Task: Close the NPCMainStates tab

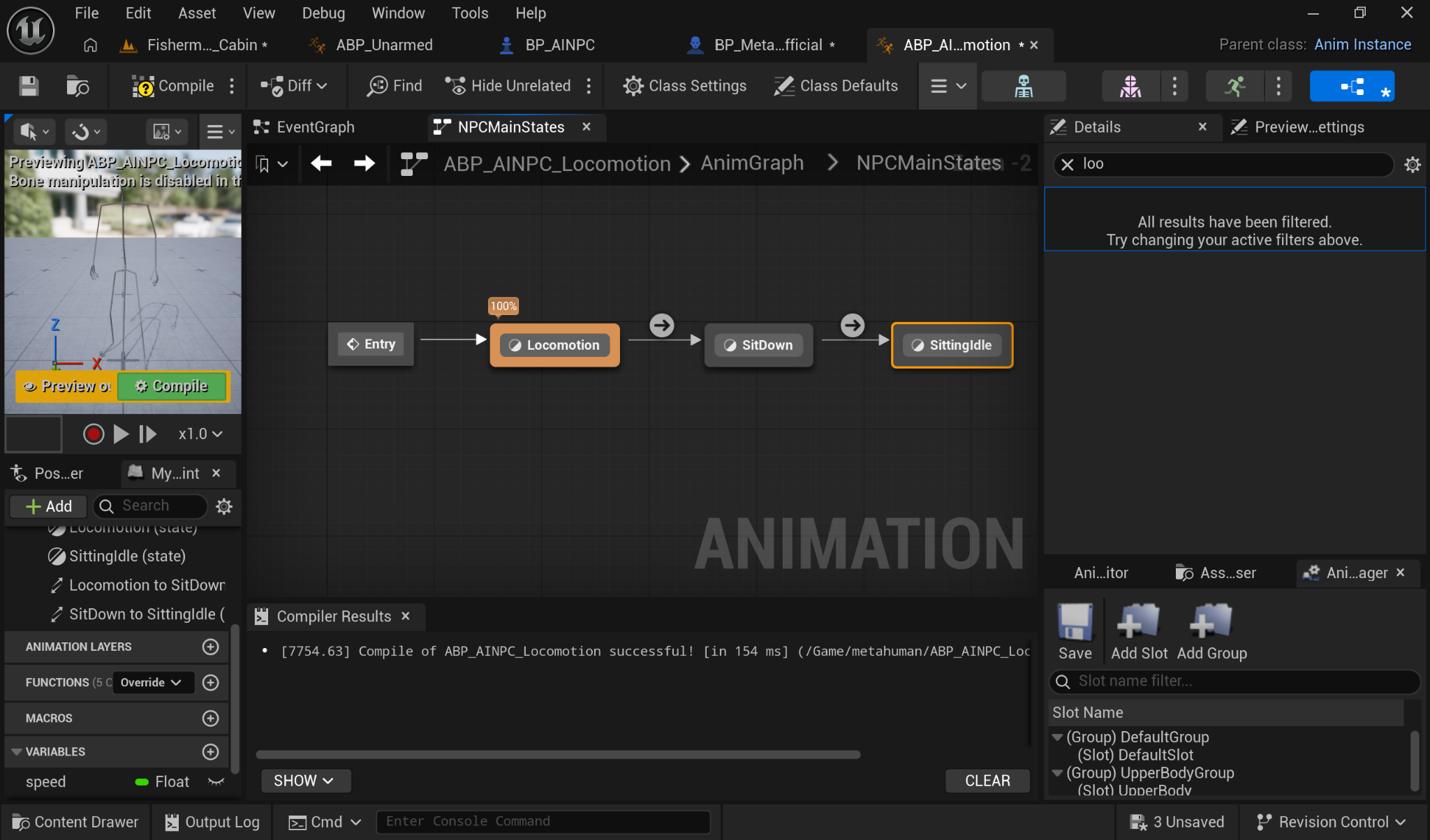Action: tap(587, 126)
